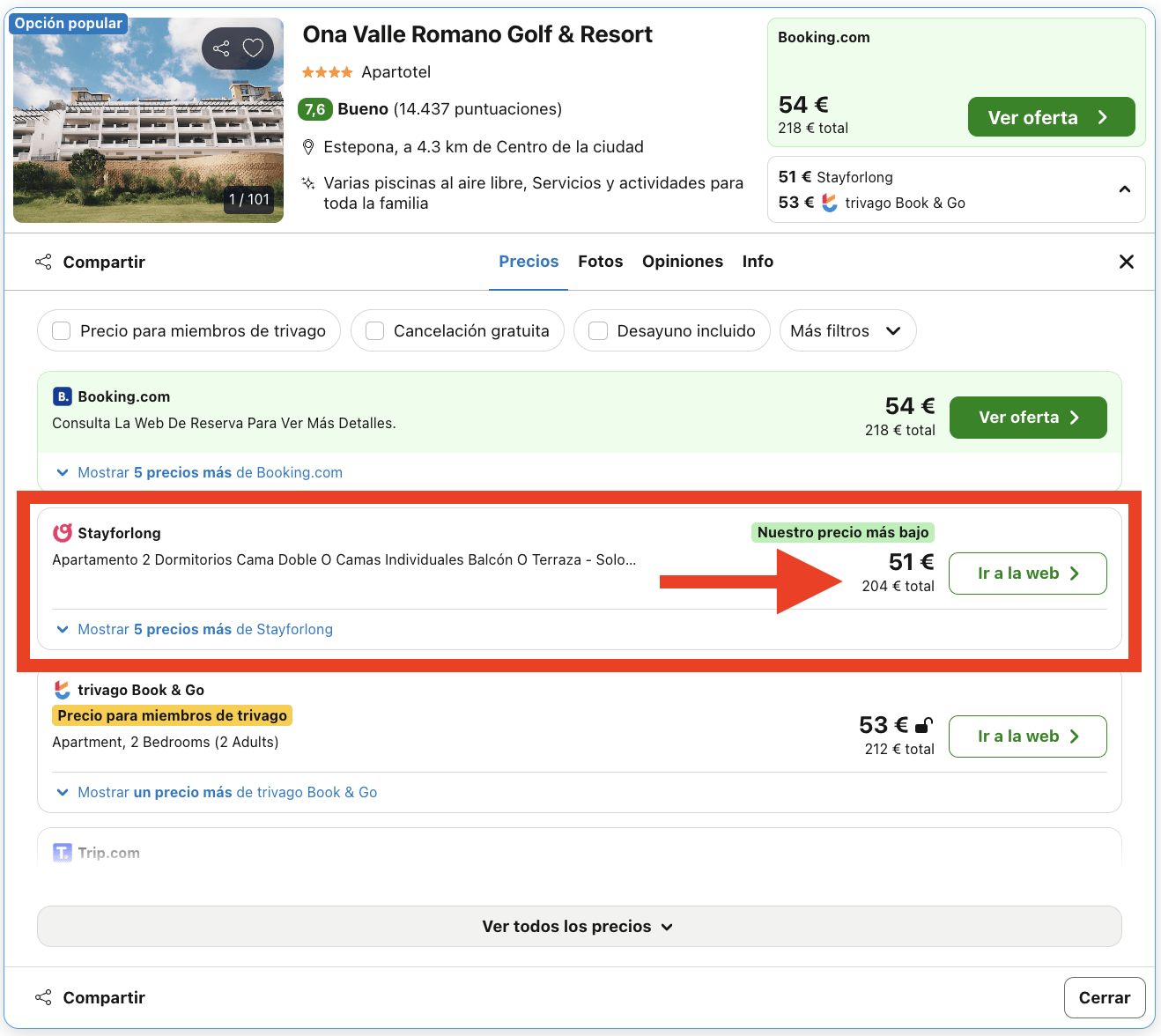
Task: Click 53 € trivago Book & Go in summary
Action: point(872,203)
